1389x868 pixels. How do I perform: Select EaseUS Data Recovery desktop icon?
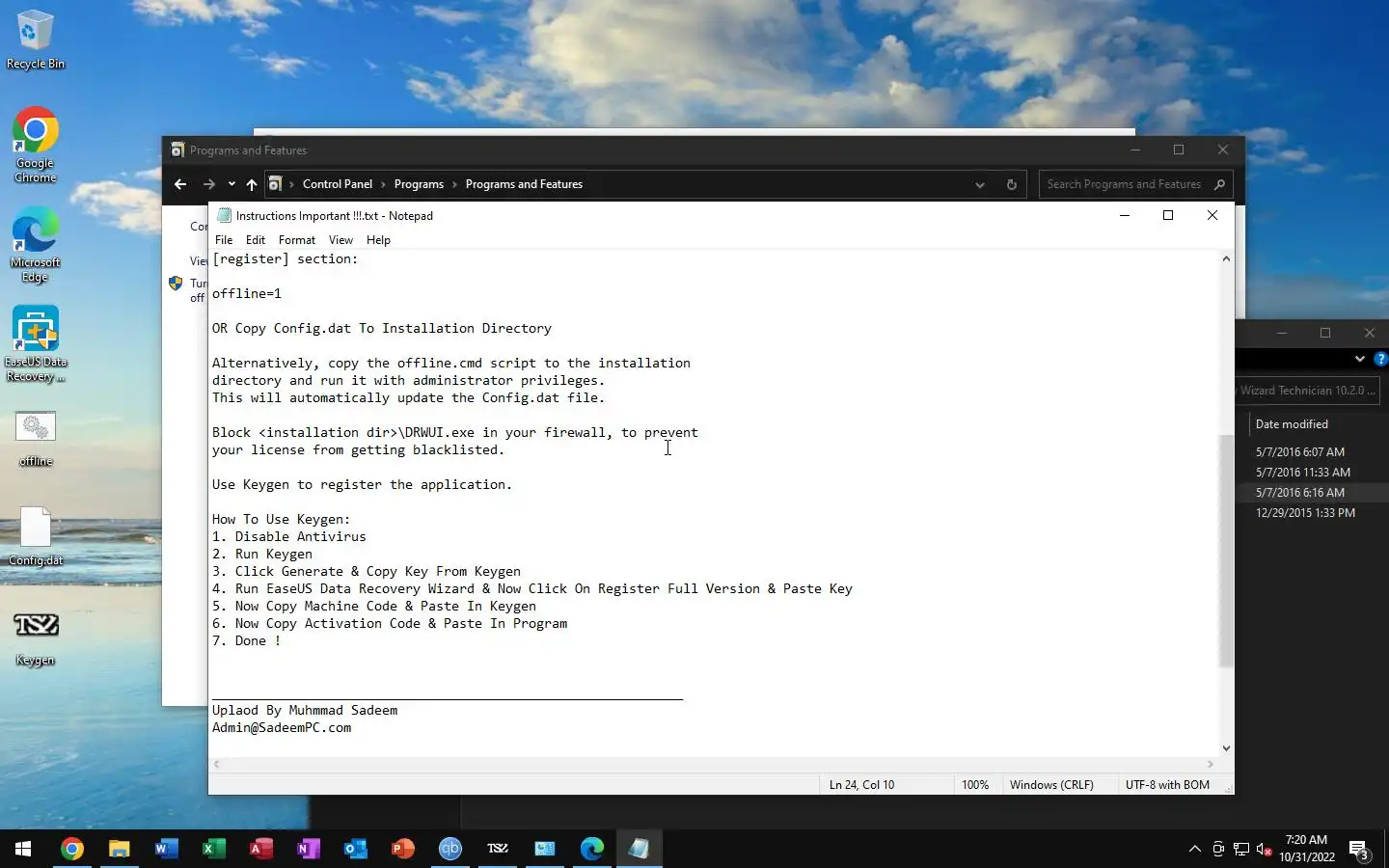[35, 344]
